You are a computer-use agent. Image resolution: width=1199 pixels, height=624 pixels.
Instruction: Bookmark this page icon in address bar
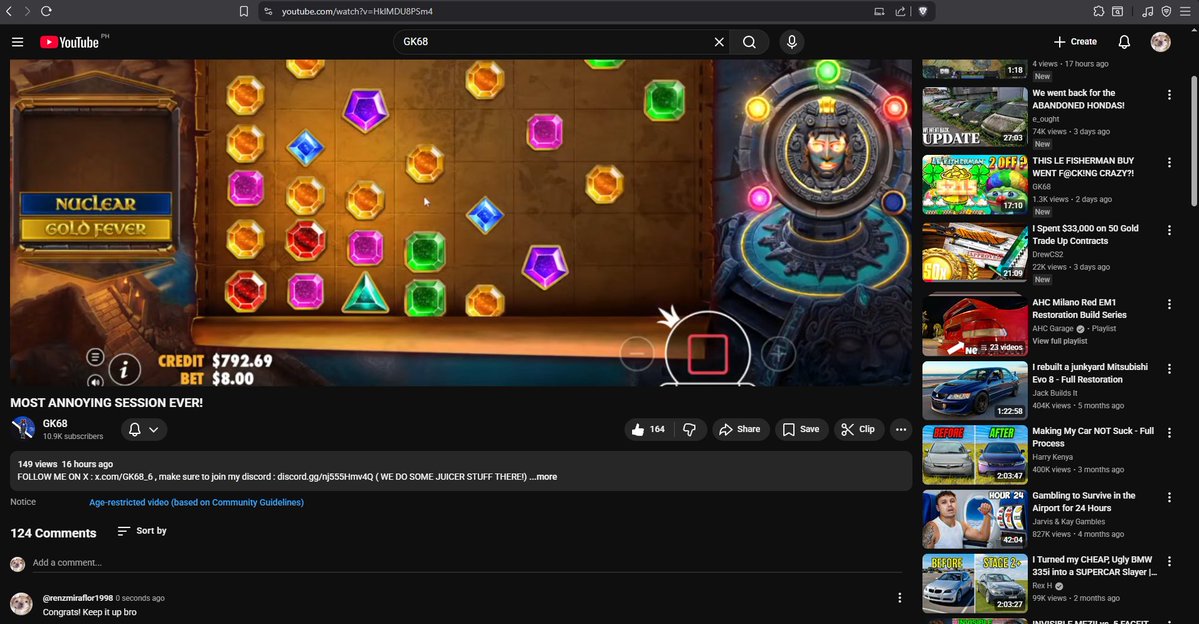click(x=243, y=11)
